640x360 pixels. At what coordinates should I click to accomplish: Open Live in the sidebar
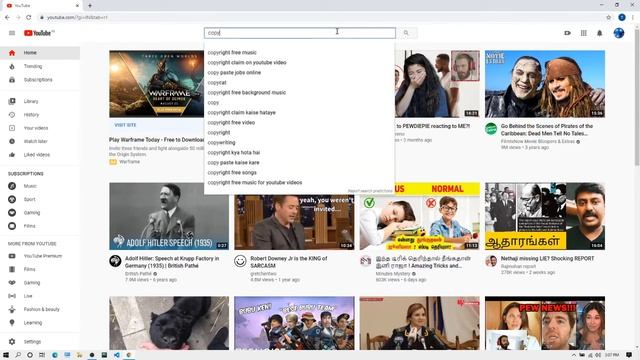40,296
